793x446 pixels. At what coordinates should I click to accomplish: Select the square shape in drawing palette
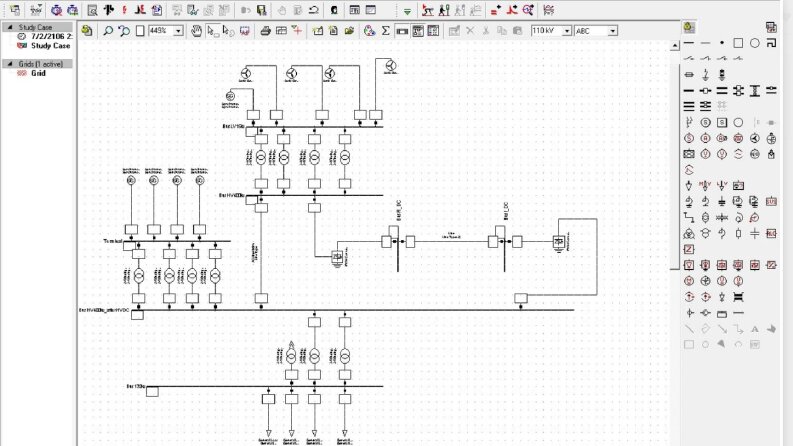pos(738,43)
